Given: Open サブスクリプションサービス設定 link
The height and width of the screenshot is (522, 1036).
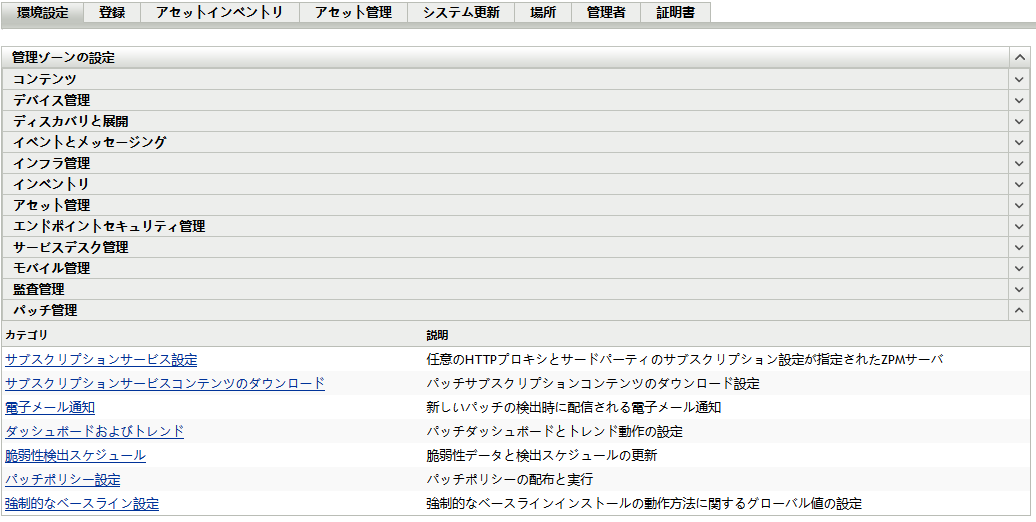Looking at the screenshot, I should tap(101, 360).
